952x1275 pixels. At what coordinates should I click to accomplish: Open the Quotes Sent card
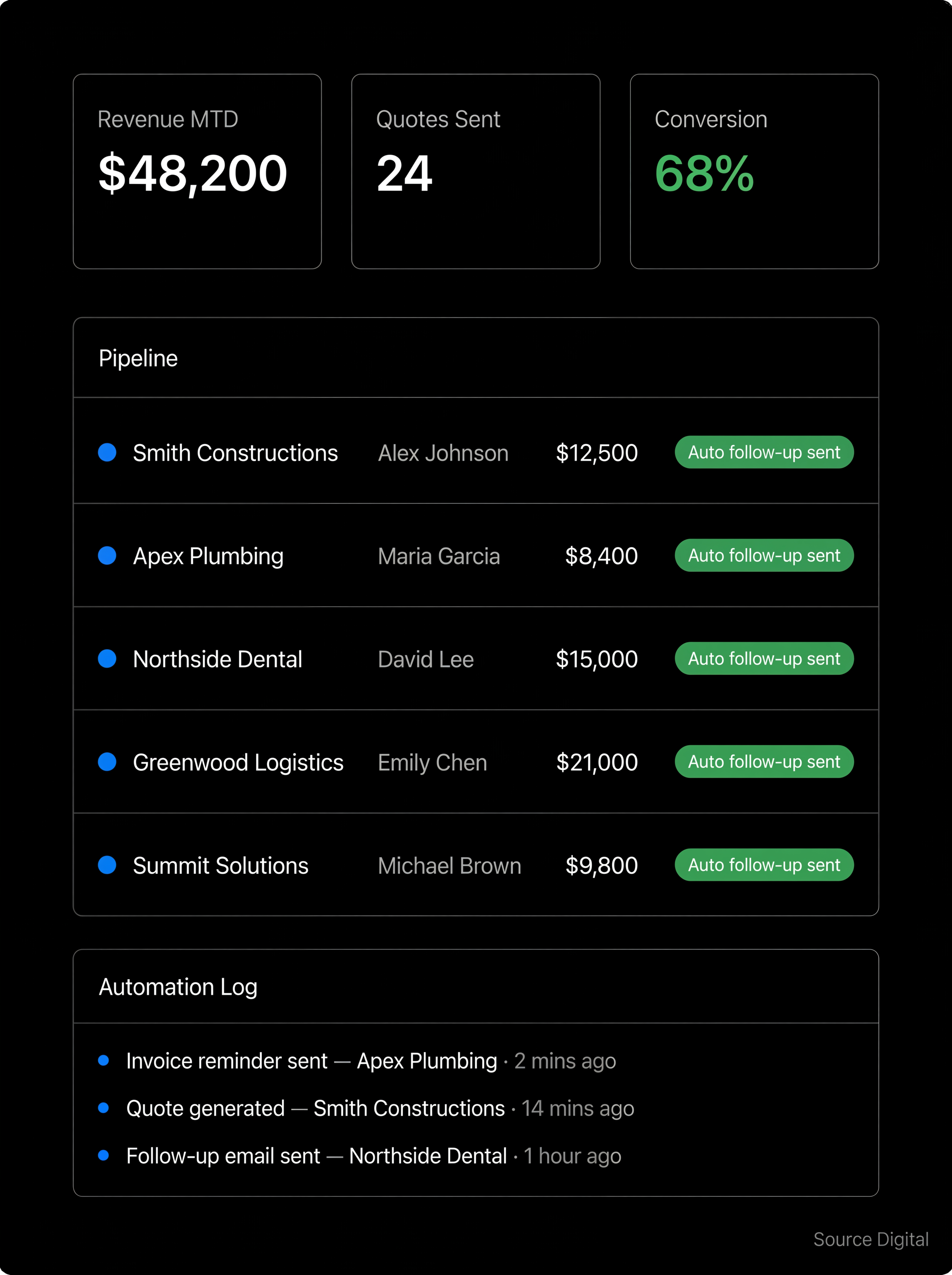click(x=475, y=171)
